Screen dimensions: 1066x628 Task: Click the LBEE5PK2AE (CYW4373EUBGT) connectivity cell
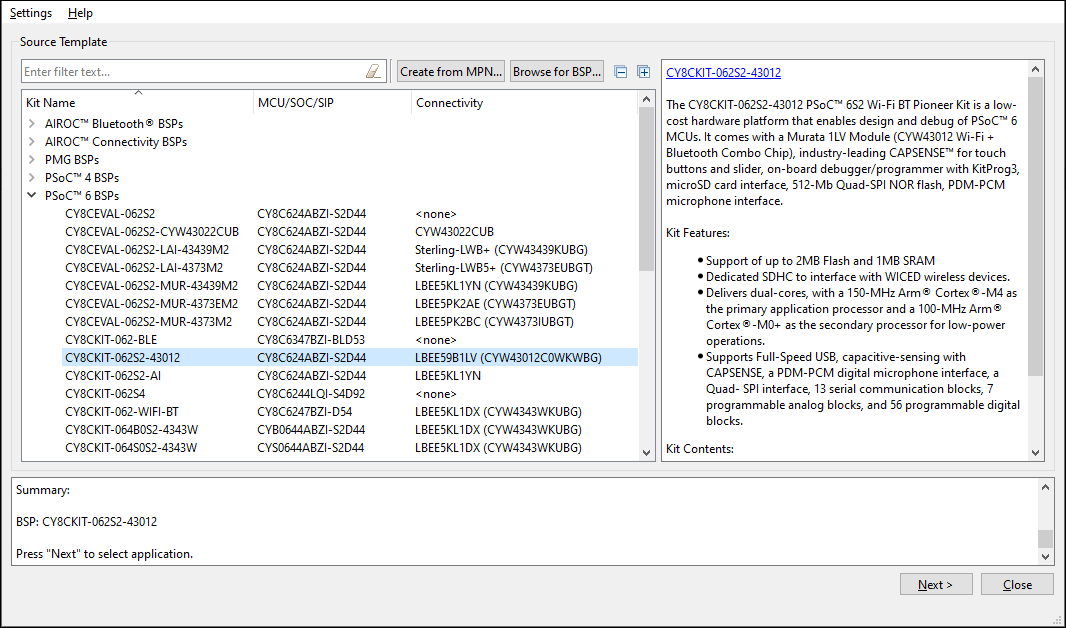(496, 304)
